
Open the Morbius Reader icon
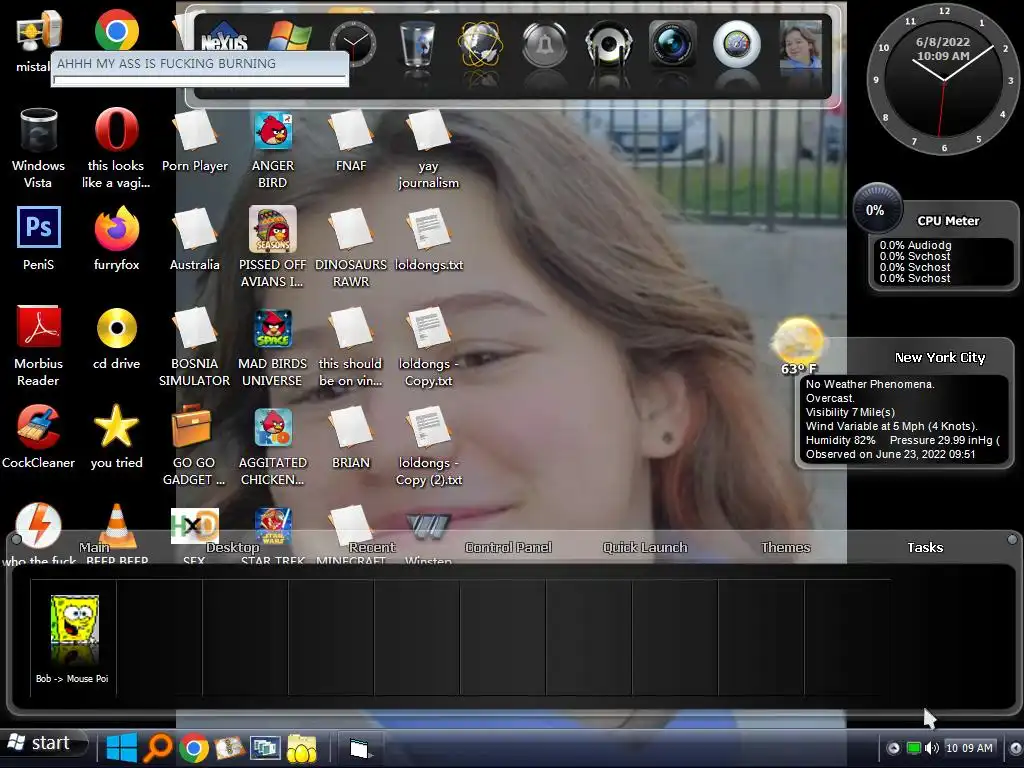(x=39, y=327)
